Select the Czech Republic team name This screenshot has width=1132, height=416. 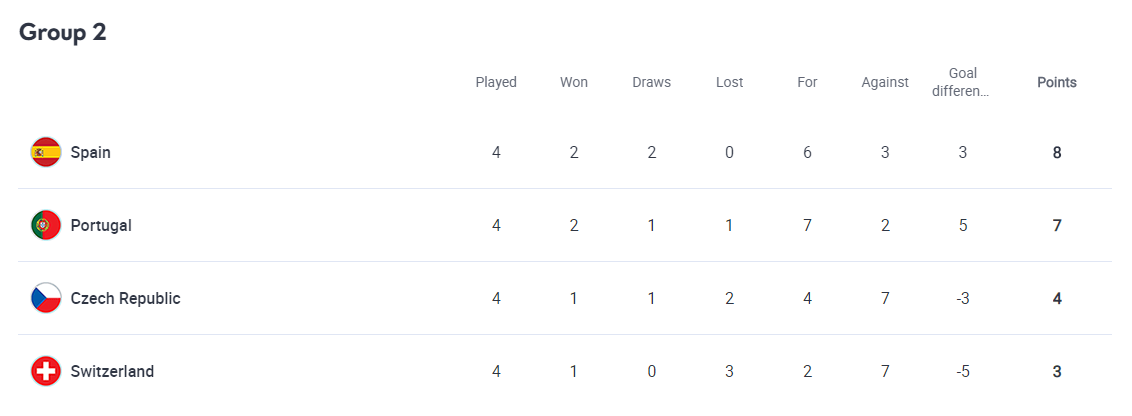[x=125, y=298]
